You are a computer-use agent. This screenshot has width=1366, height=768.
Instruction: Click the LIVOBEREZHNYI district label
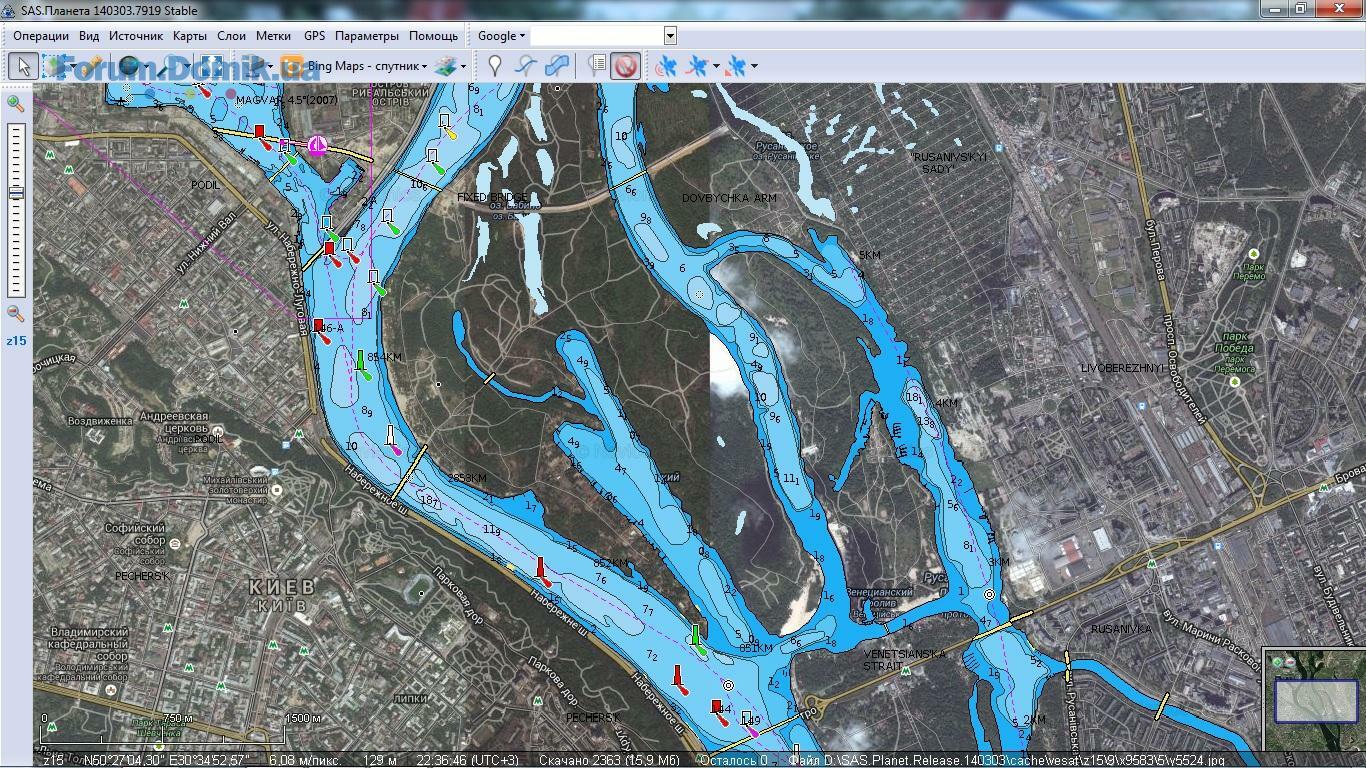tap(1123, 368)
